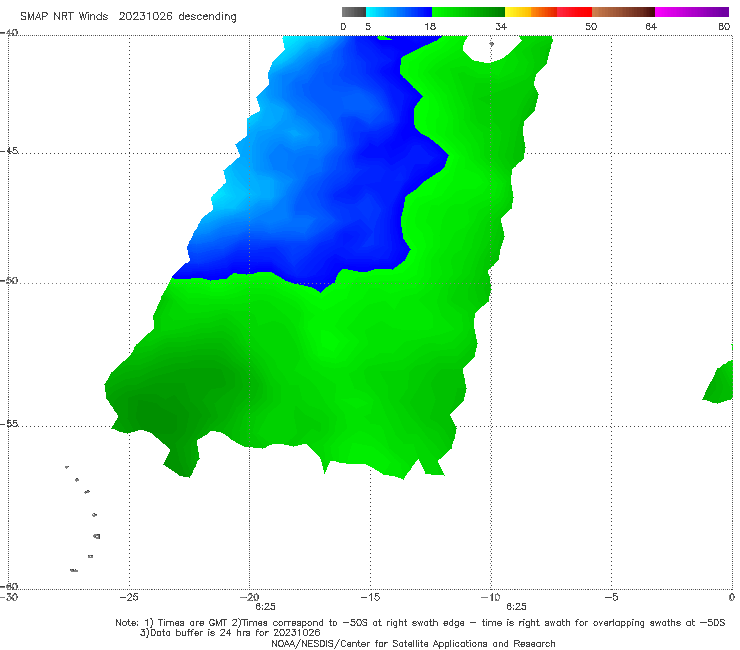Click the longitude axis label '-20'
740x650 pixels.
(250, 597)
